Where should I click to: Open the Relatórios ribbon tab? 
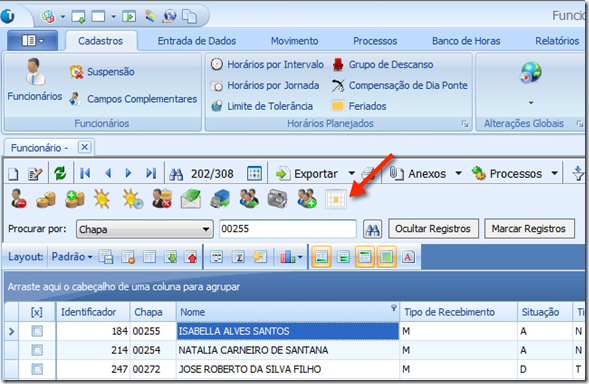[557, 41]
